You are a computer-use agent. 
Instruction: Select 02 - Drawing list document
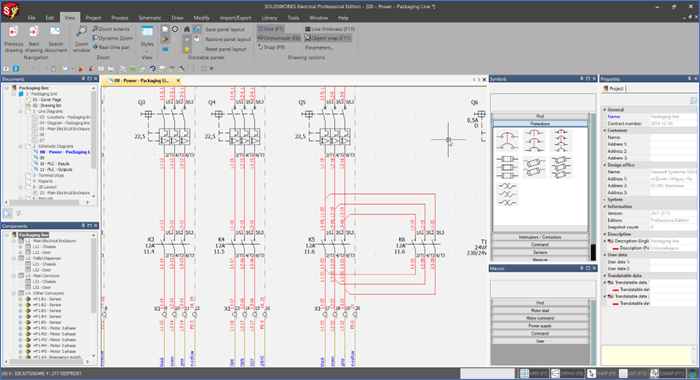pyautogui.click(x=46, y=106)
